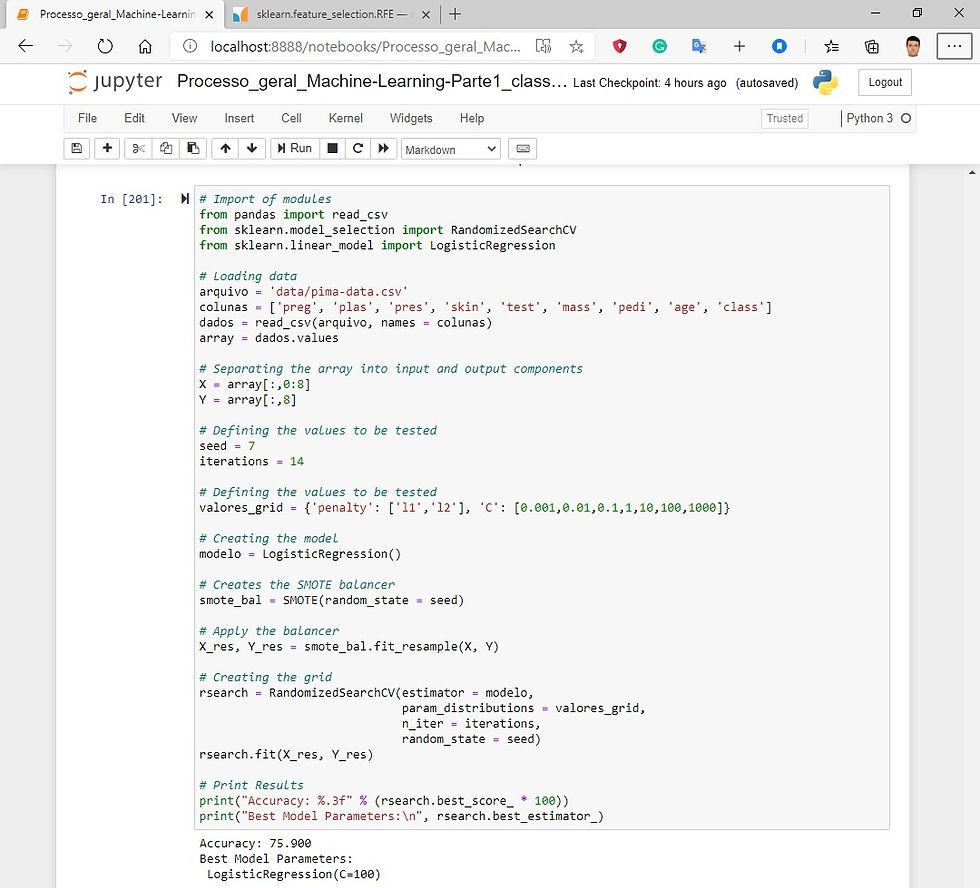Click the 'Last Checkpoint: 4 hours ago' text
The width and height of the screenshot is (980, 888).
pyautogui.click(x=649, y=82)
